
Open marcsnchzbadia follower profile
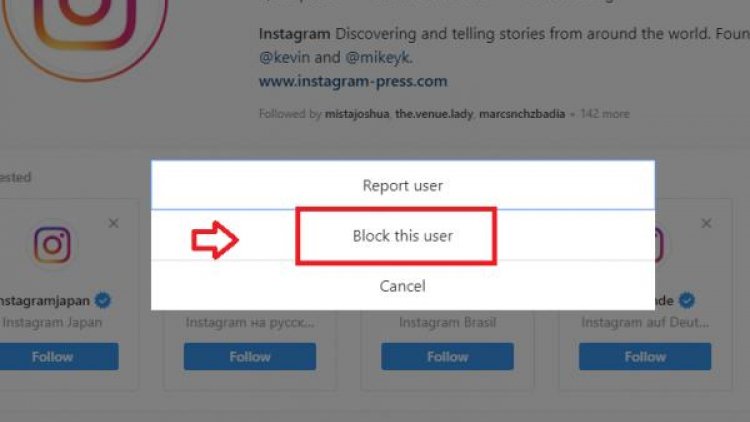coord(522,114)
